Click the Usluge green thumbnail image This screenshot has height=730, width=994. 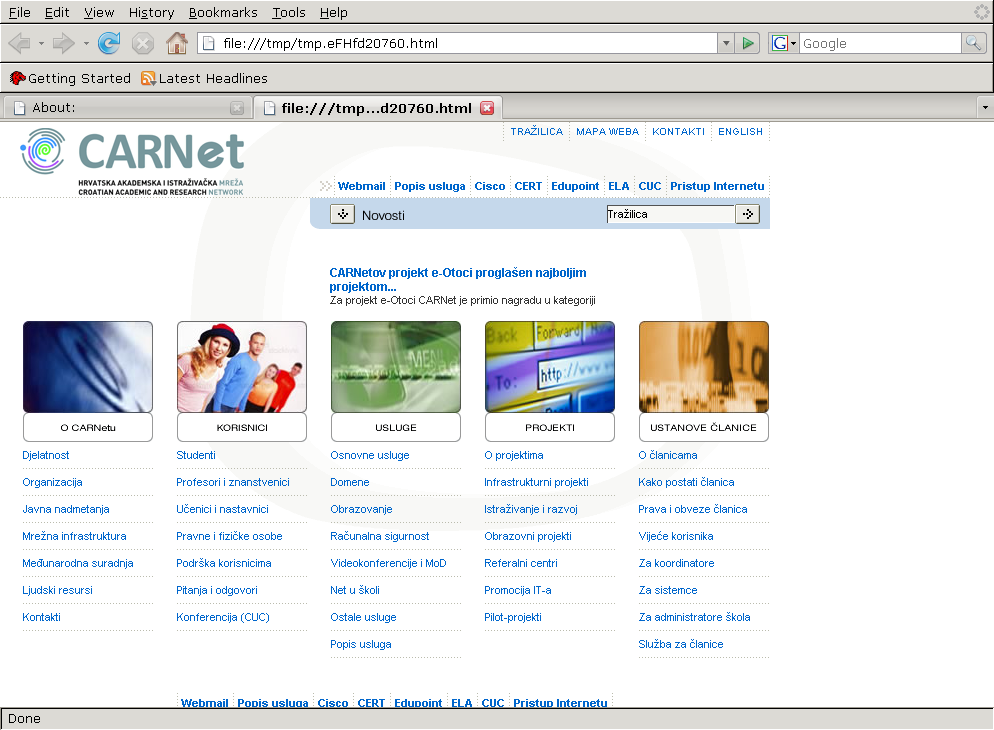click(396, 367)
